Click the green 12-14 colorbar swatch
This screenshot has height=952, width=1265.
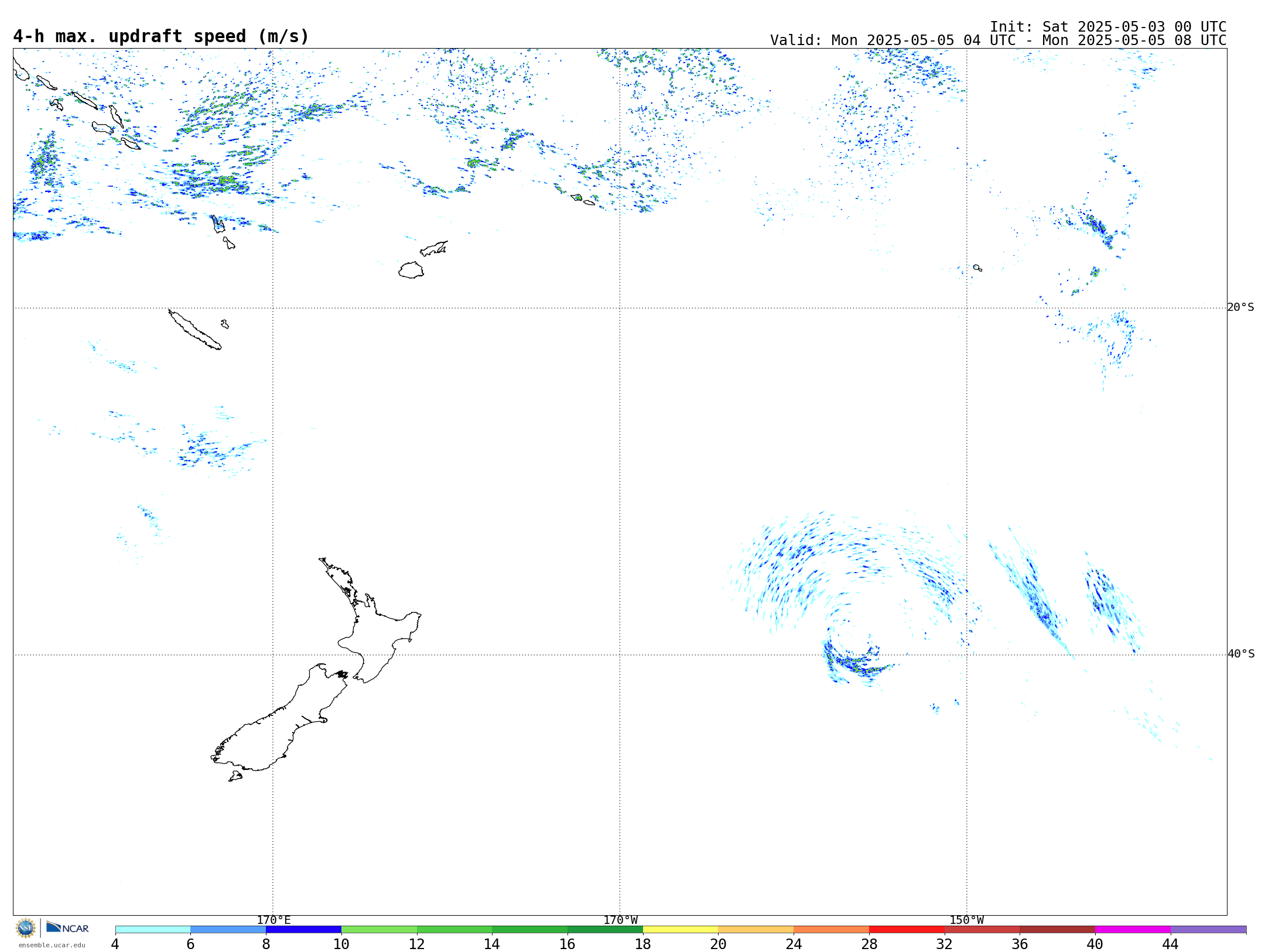click(454, 929)
